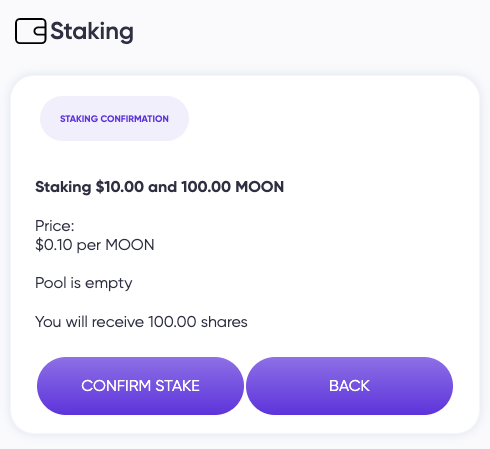Click the '$0.10 per MOON' price text
Image resolution: width=490 pixels, height=449 pixels.
95,245
